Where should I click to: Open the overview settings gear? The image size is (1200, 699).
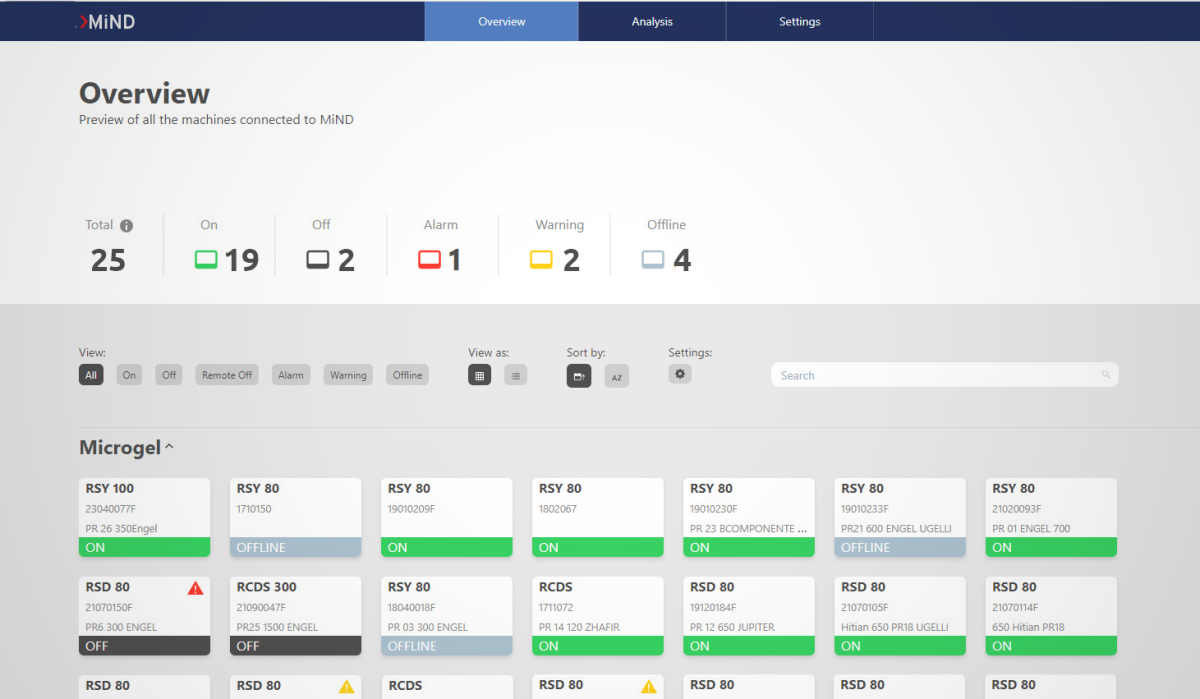(680, 373)
